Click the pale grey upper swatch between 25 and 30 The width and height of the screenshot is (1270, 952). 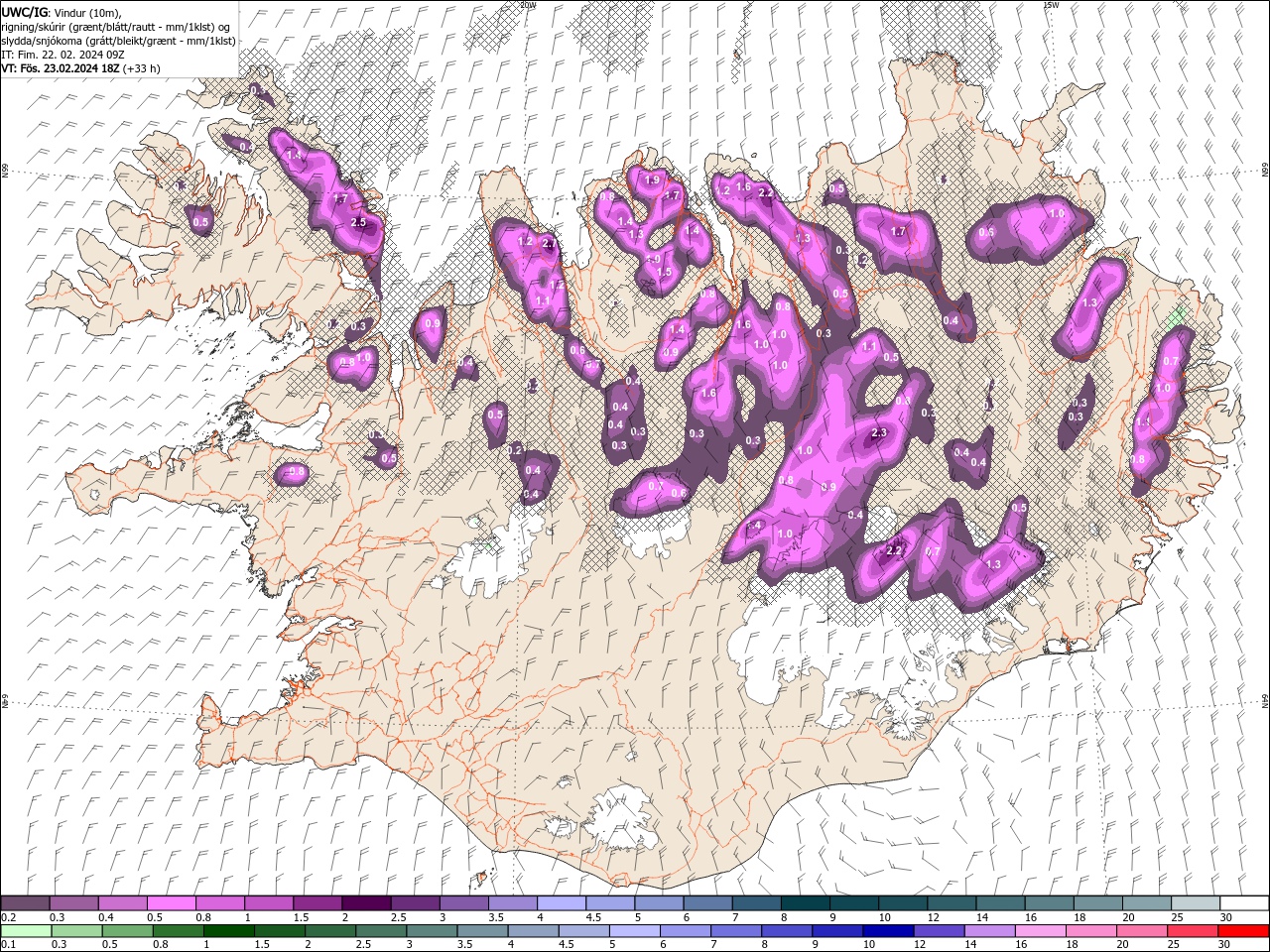point(1196,903)
